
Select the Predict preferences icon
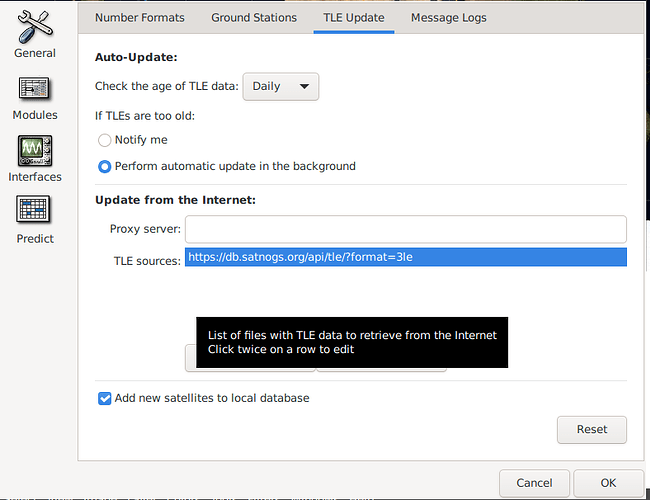33,209
